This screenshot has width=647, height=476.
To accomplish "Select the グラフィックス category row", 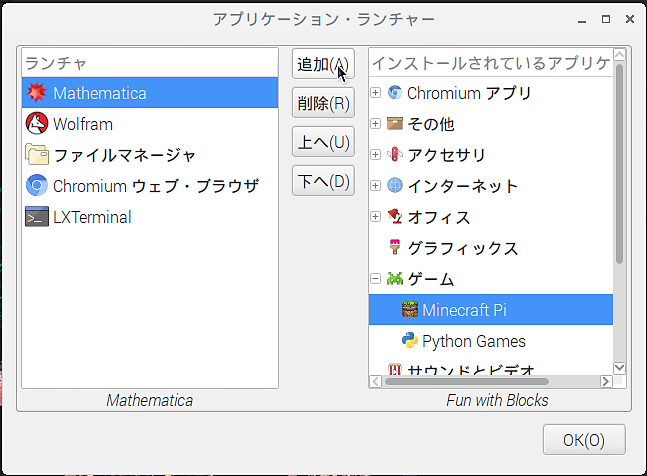I will point(491,247).
